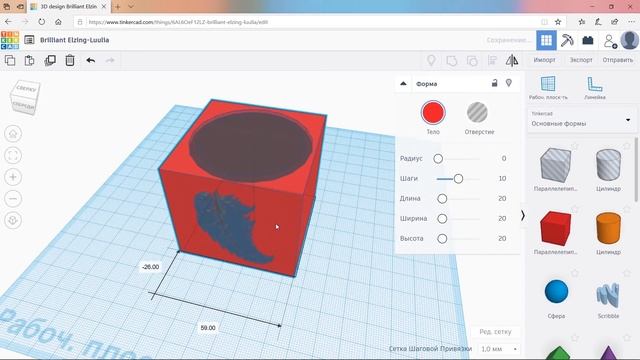Image resolution: width=640 pixels, height=360 pixels.
Task: Zoom out with the minus button
Action: coord(13,199)
